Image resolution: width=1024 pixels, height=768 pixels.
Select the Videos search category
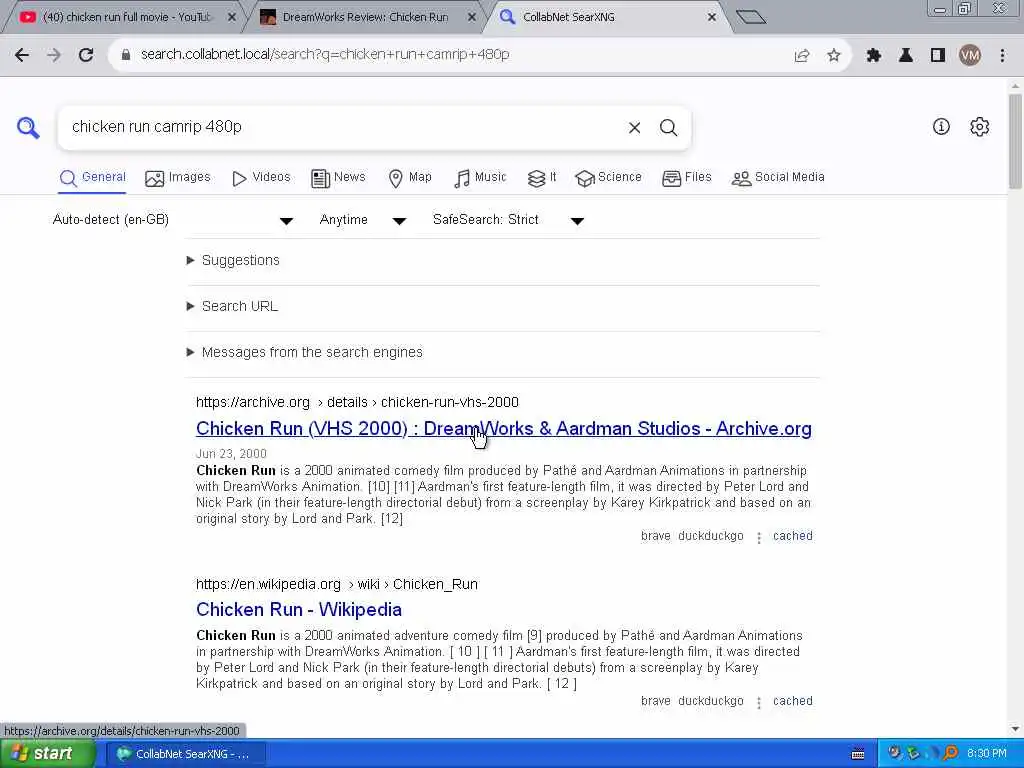261,178
